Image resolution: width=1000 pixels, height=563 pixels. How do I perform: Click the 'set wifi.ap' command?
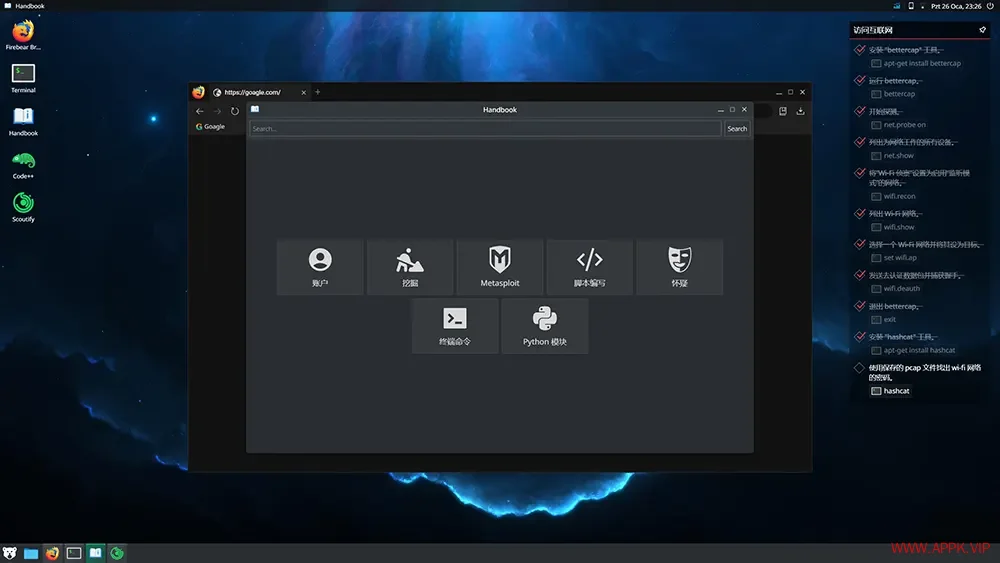(893, 258)
